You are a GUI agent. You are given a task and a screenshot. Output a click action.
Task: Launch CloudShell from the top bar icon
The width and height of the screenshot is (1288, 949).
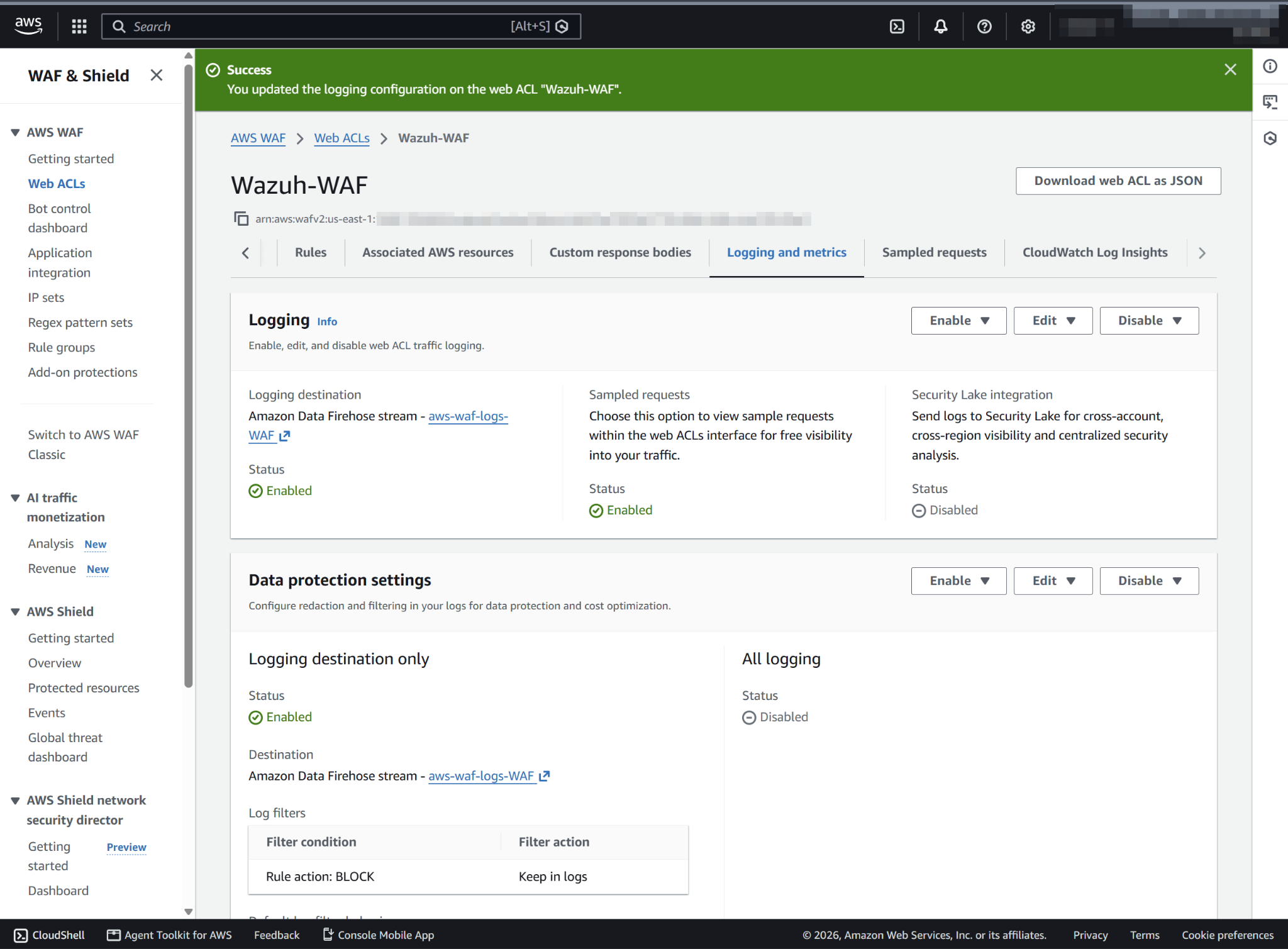(897, 26)
